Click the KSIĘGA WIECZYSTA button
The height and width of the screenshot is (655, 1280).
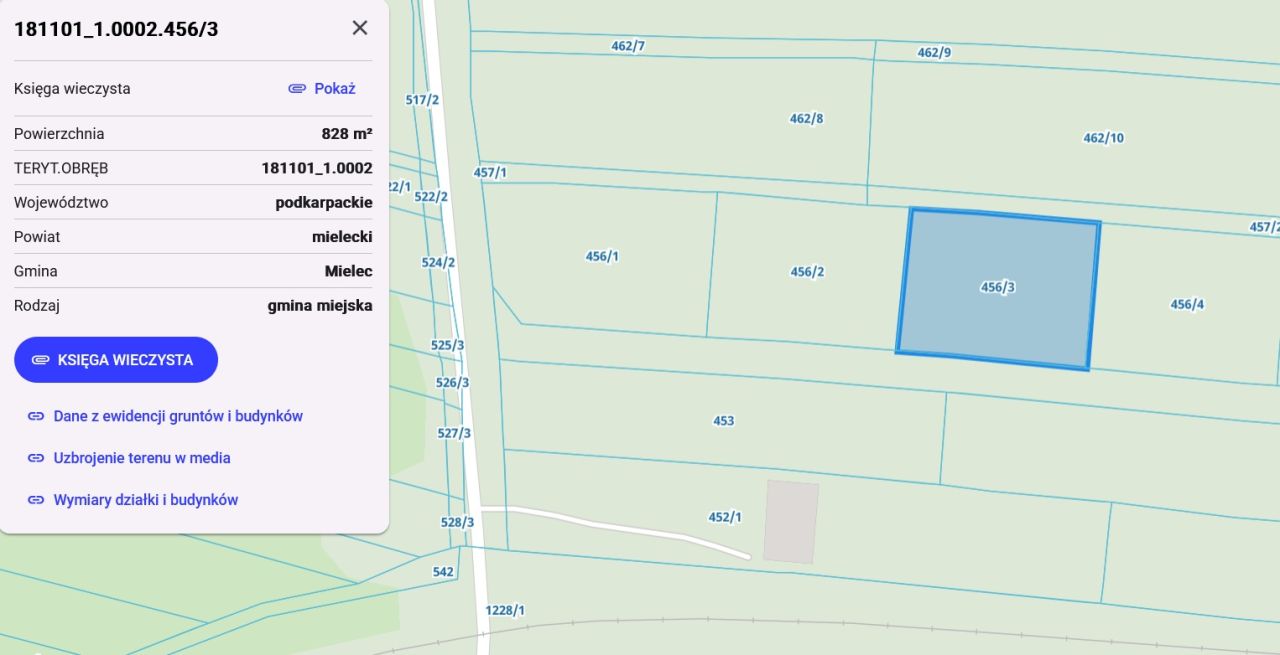click(116, 360)
